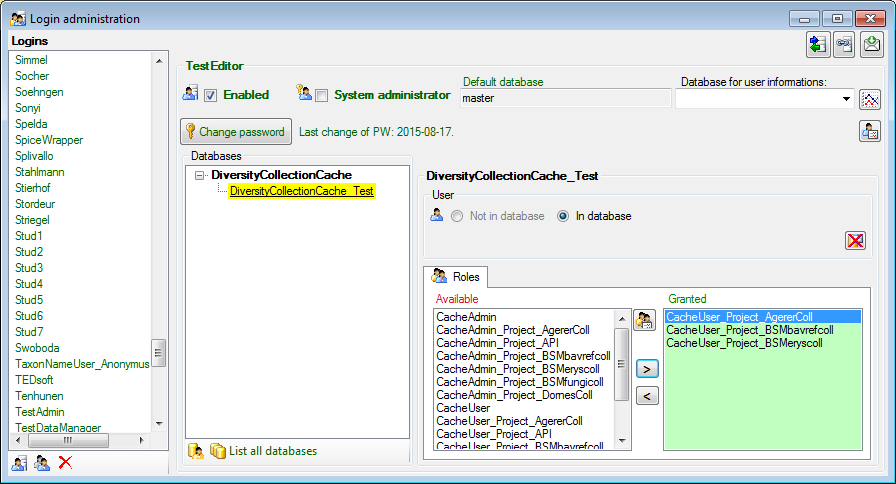Switch to the Roles tab
896x484 pixels.
click(x=456, y=277)
